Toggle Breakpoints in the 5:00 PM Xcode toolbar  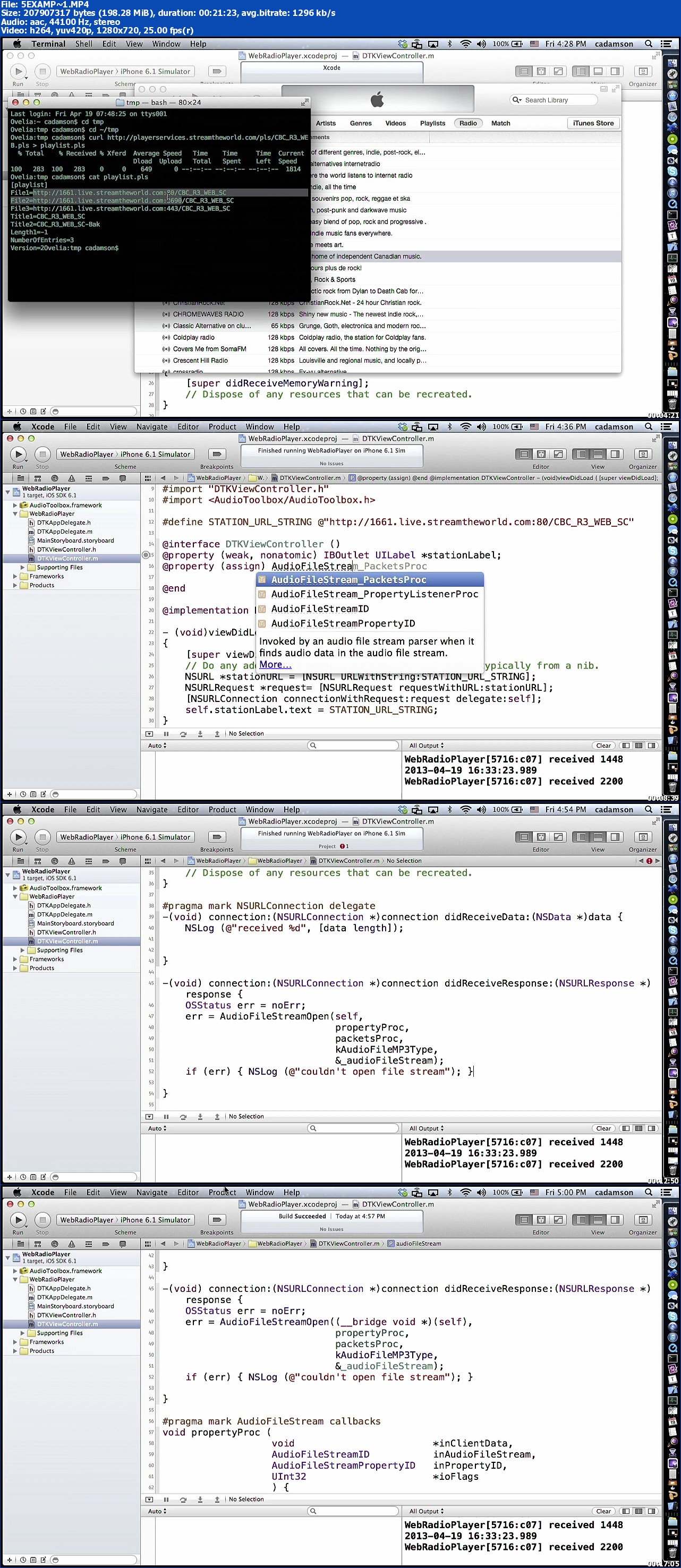[217, 1220]
